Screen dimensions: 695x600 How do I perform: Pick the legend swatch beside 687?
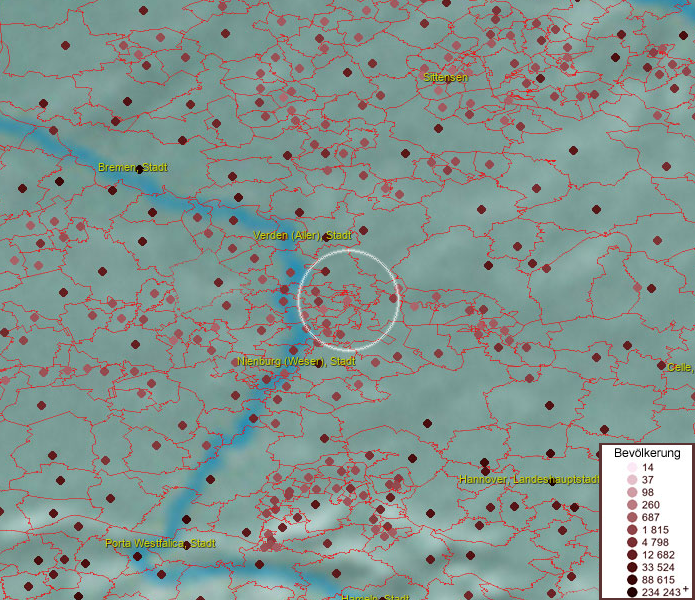(x=632, y=517)
